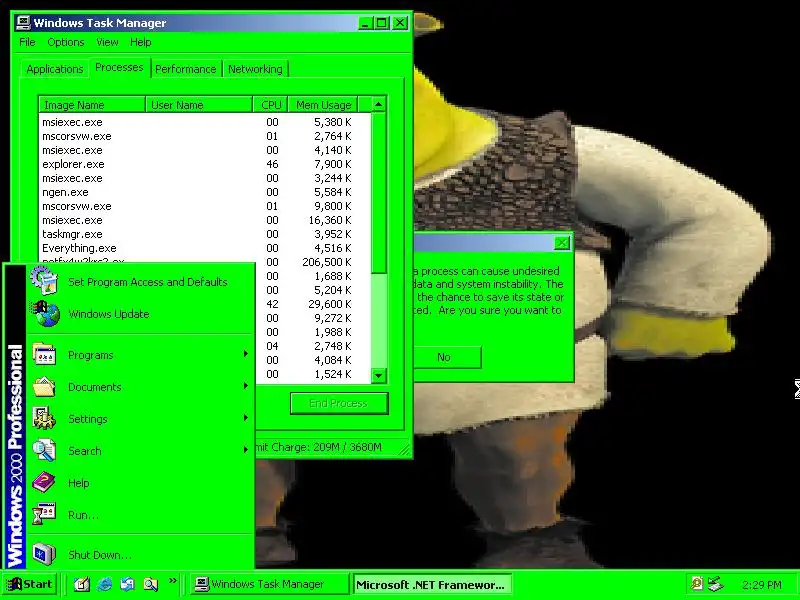800x600 pixels.
Task: Sort processes by Mem Usage column
Action: click(323, 105)
